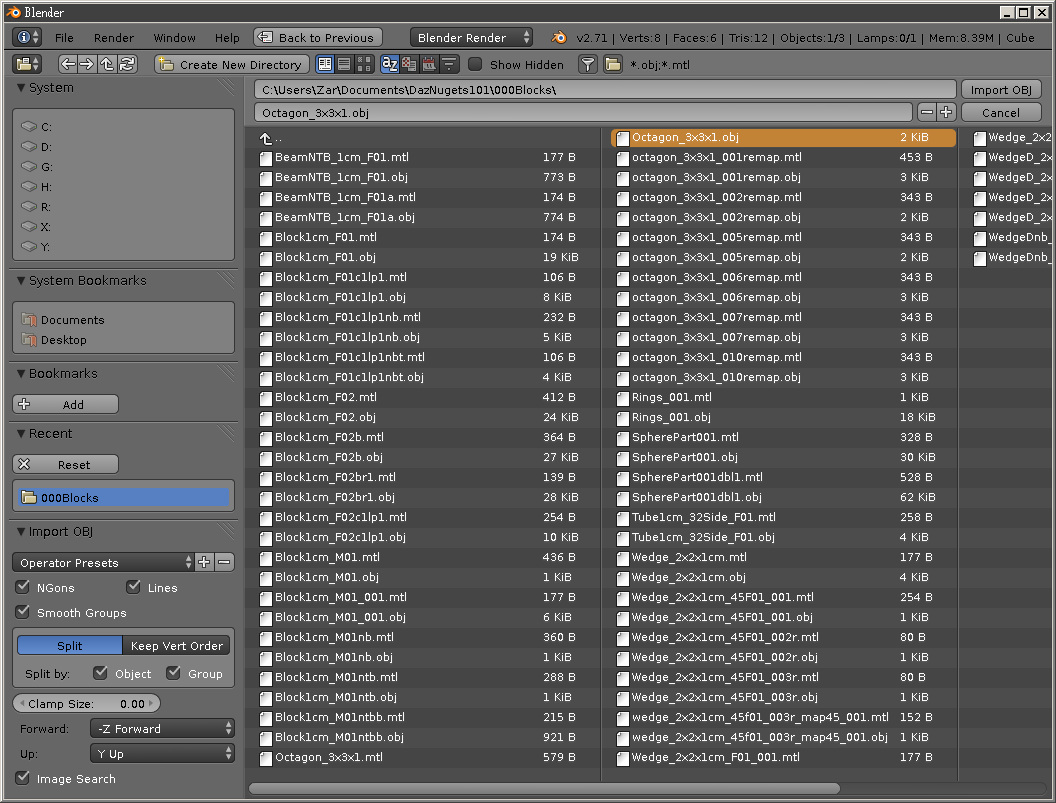Go forward to next folder arrow
Image resolution: width=1056 pixels, height=803 pixels.
click(x=87, y=64)
